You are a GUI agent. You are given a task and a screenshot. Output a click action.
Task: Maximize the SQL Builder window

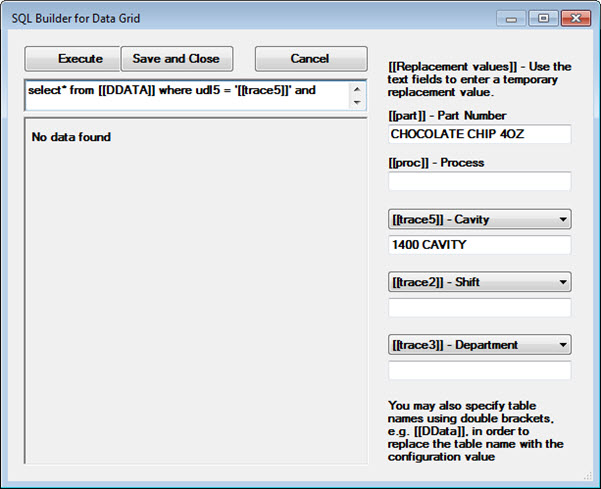click(x=543, y=18)
